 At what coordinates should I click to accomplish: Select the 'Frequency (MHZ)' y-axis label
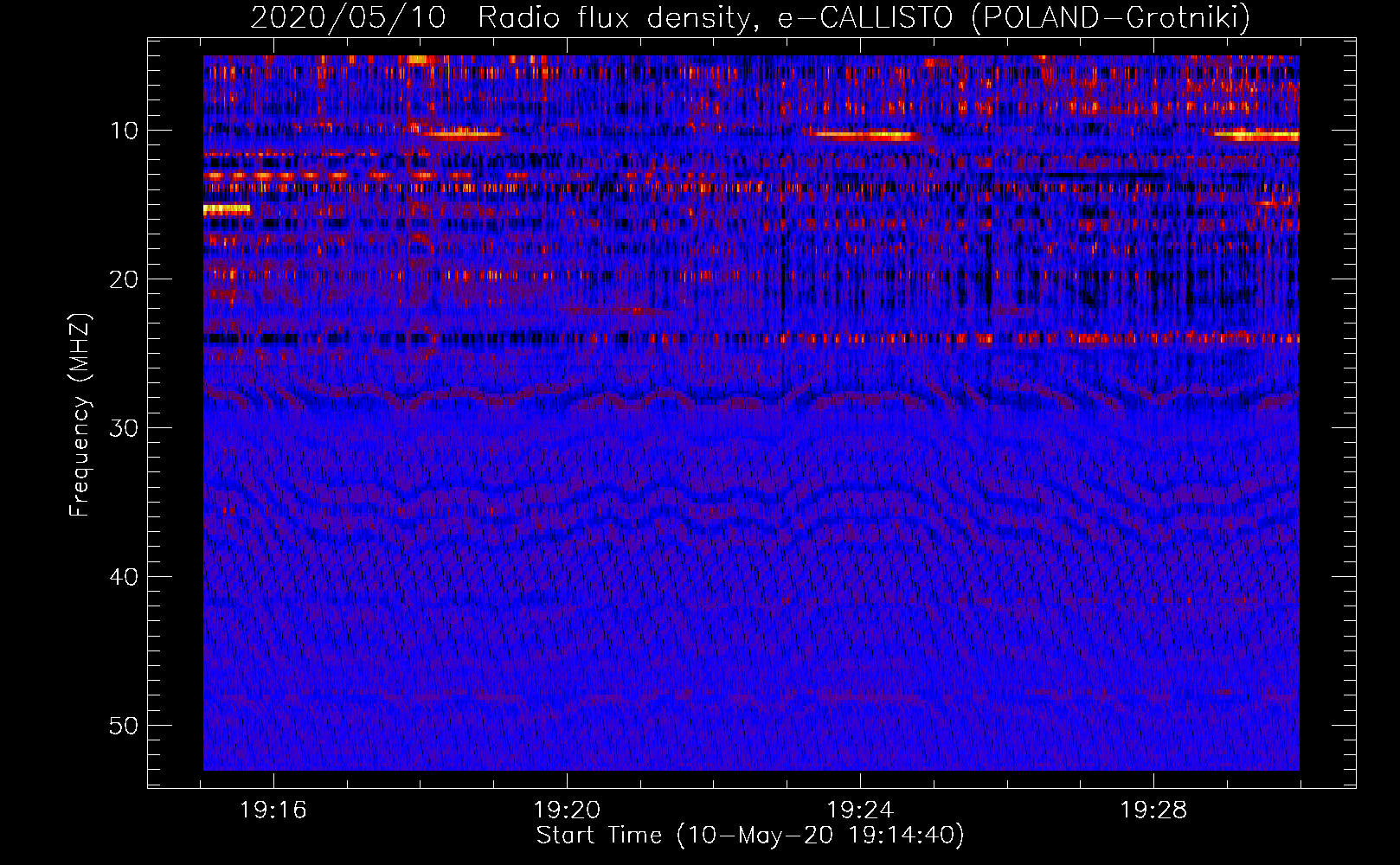point(79,415)
